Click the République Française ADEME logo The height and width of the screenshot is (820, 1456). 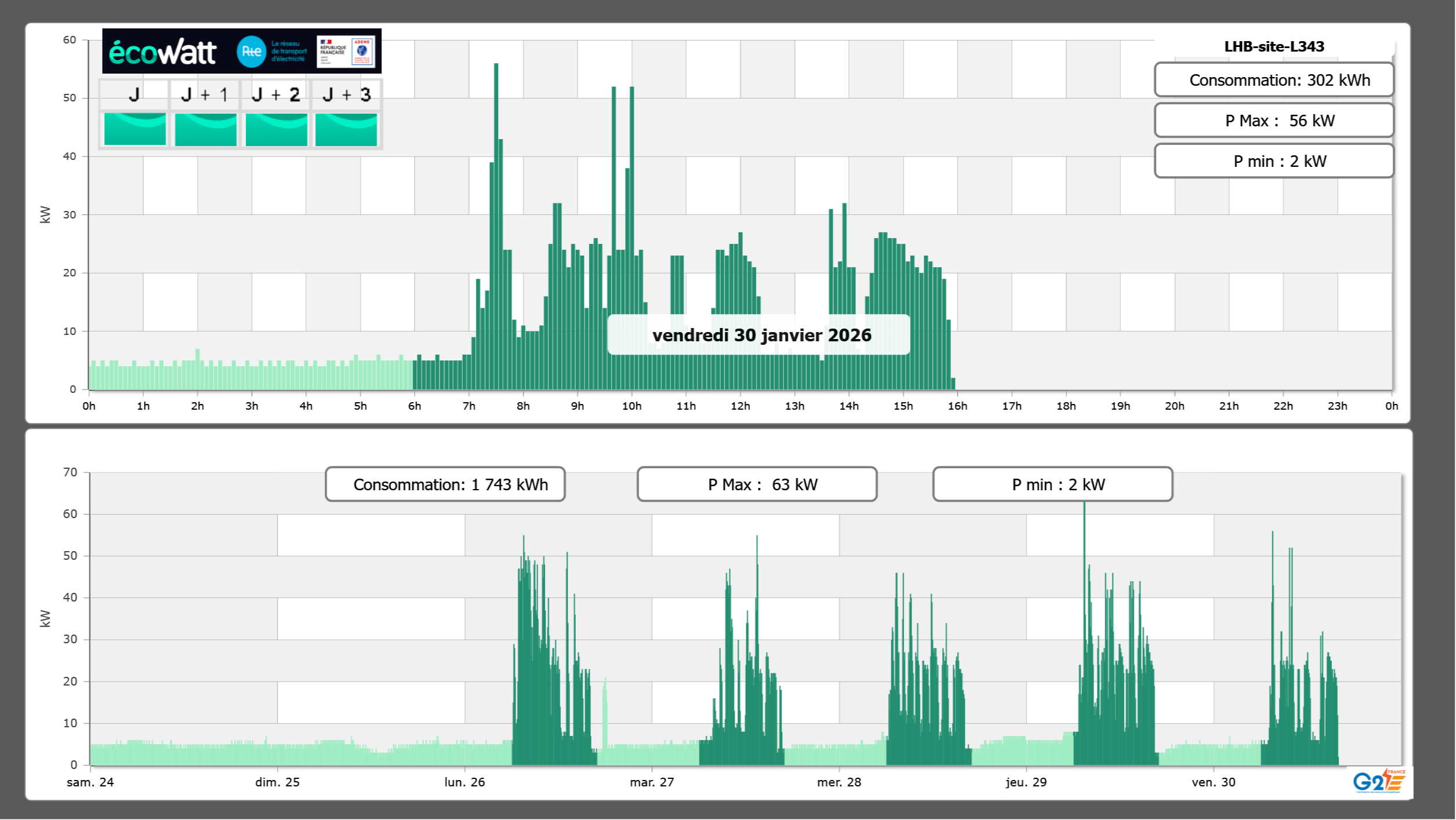click(x=346, y=52)
